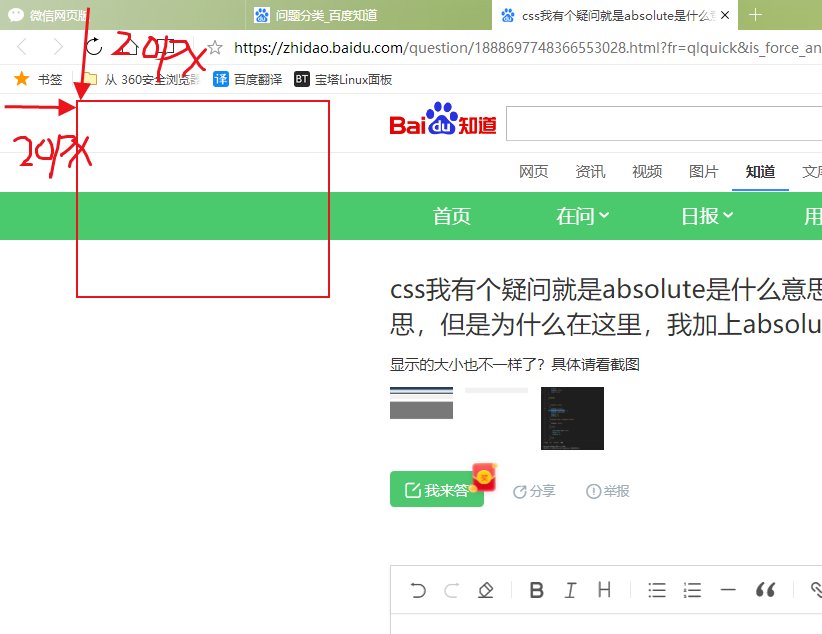Screen dimensions: 822x634
Task: Click the browser back arrow
Action: click(x=20, y=47)
